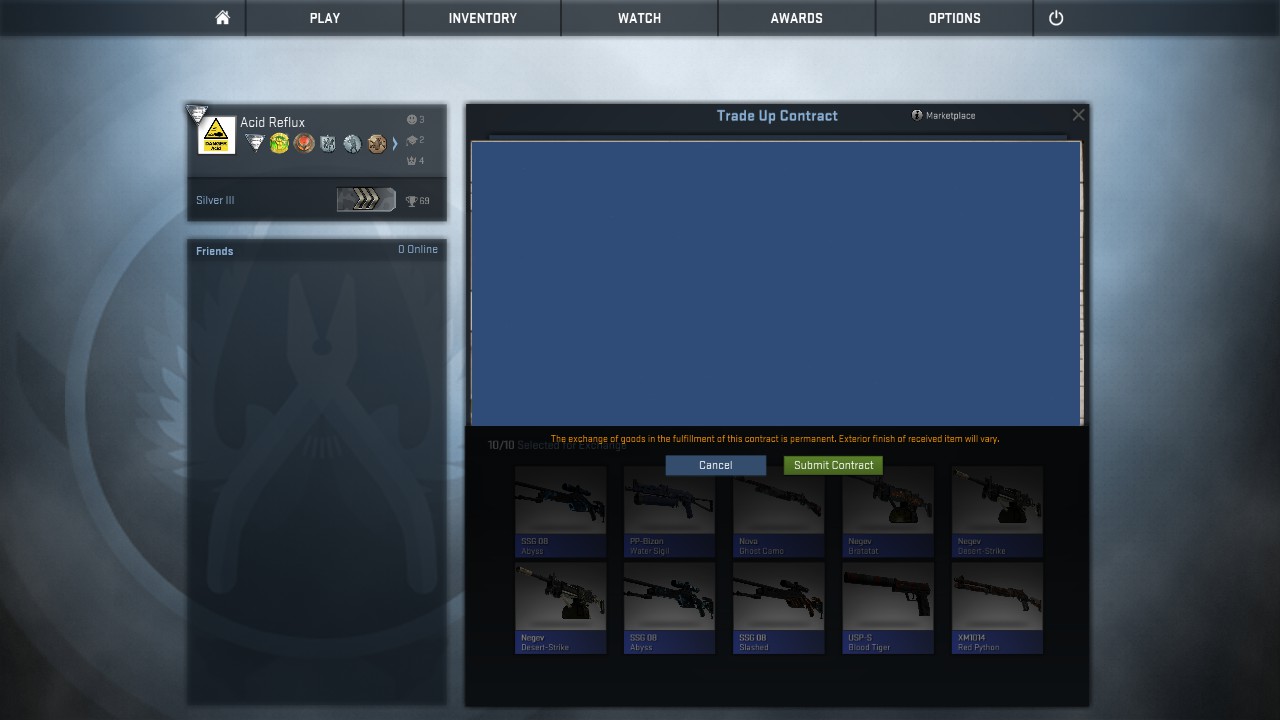Open the Acid Reflux avatar image

tap(217, 135)
